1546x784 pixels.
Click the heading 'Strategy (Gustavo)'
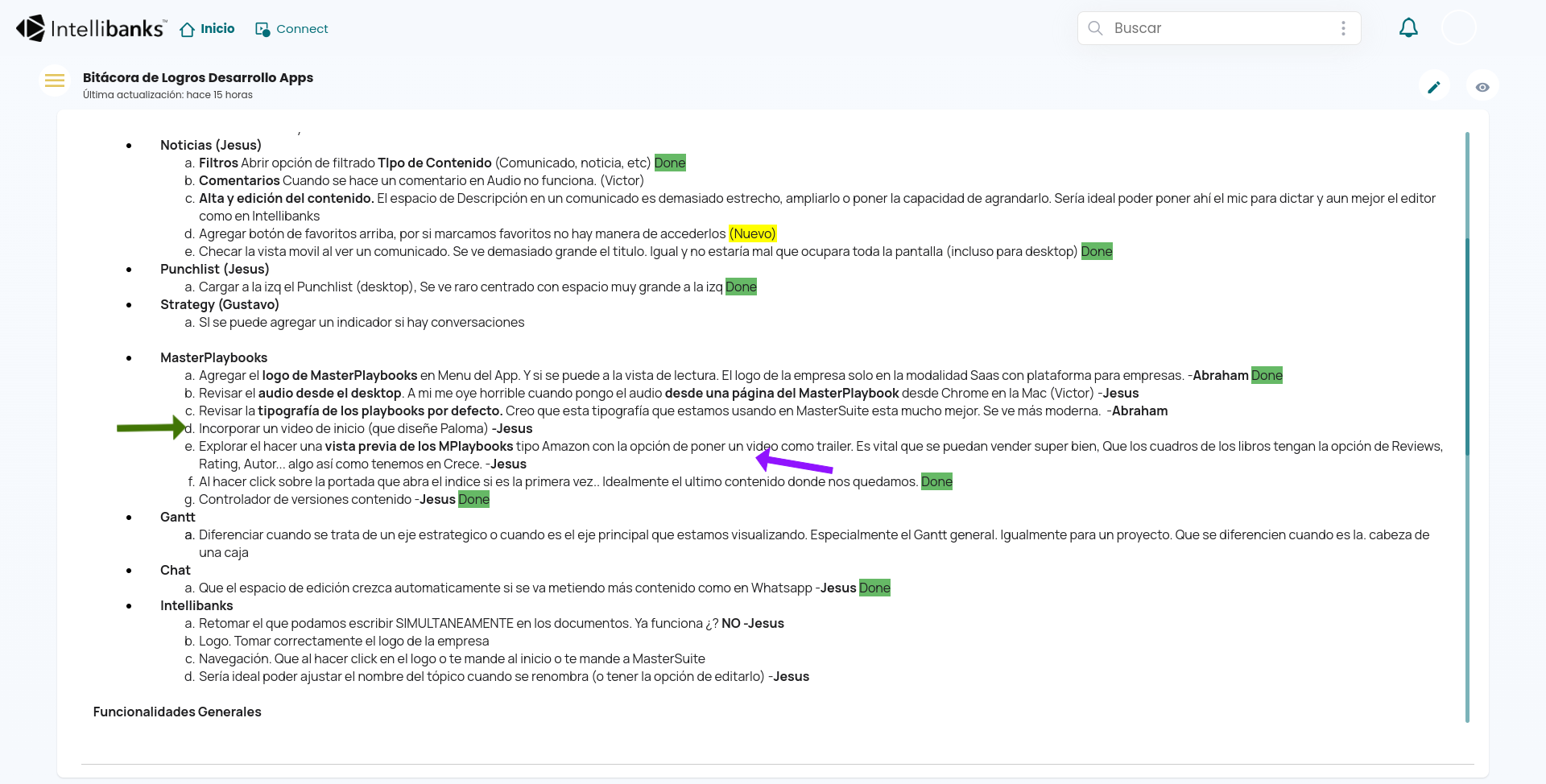(x=220, y=304)
